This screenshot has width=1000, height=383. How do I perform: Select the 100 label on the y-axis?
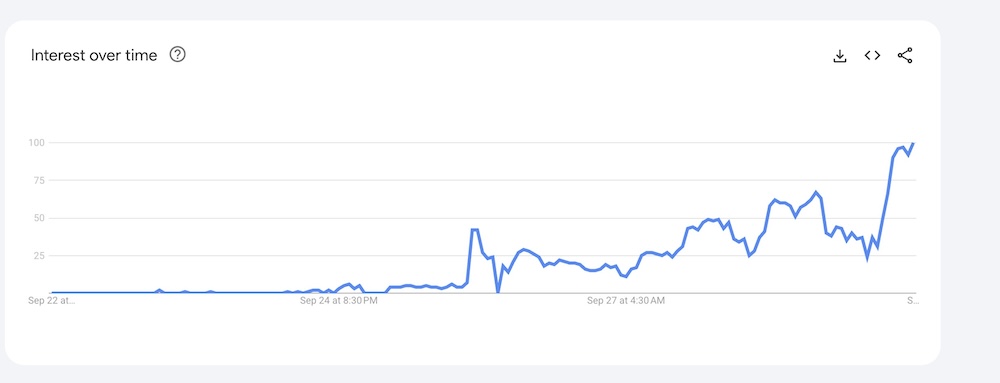point(36,142)
